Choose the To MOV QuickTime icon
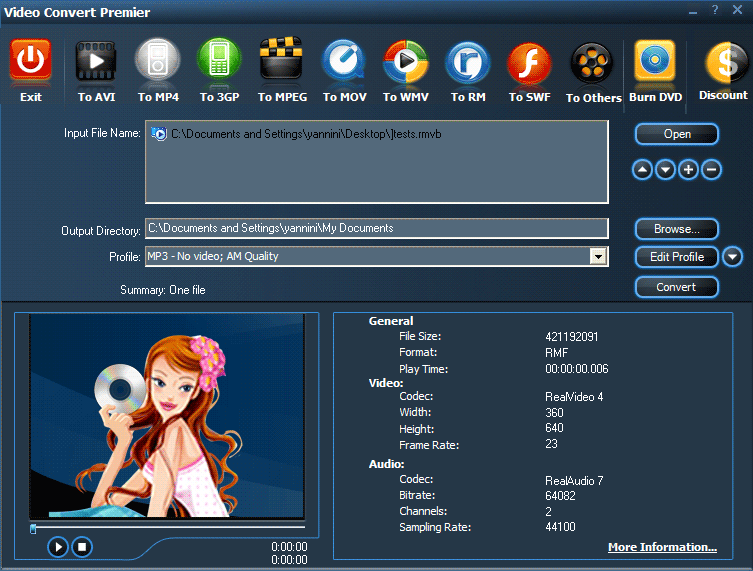Viewport: 753px width, 571px height. click(344, 61)
